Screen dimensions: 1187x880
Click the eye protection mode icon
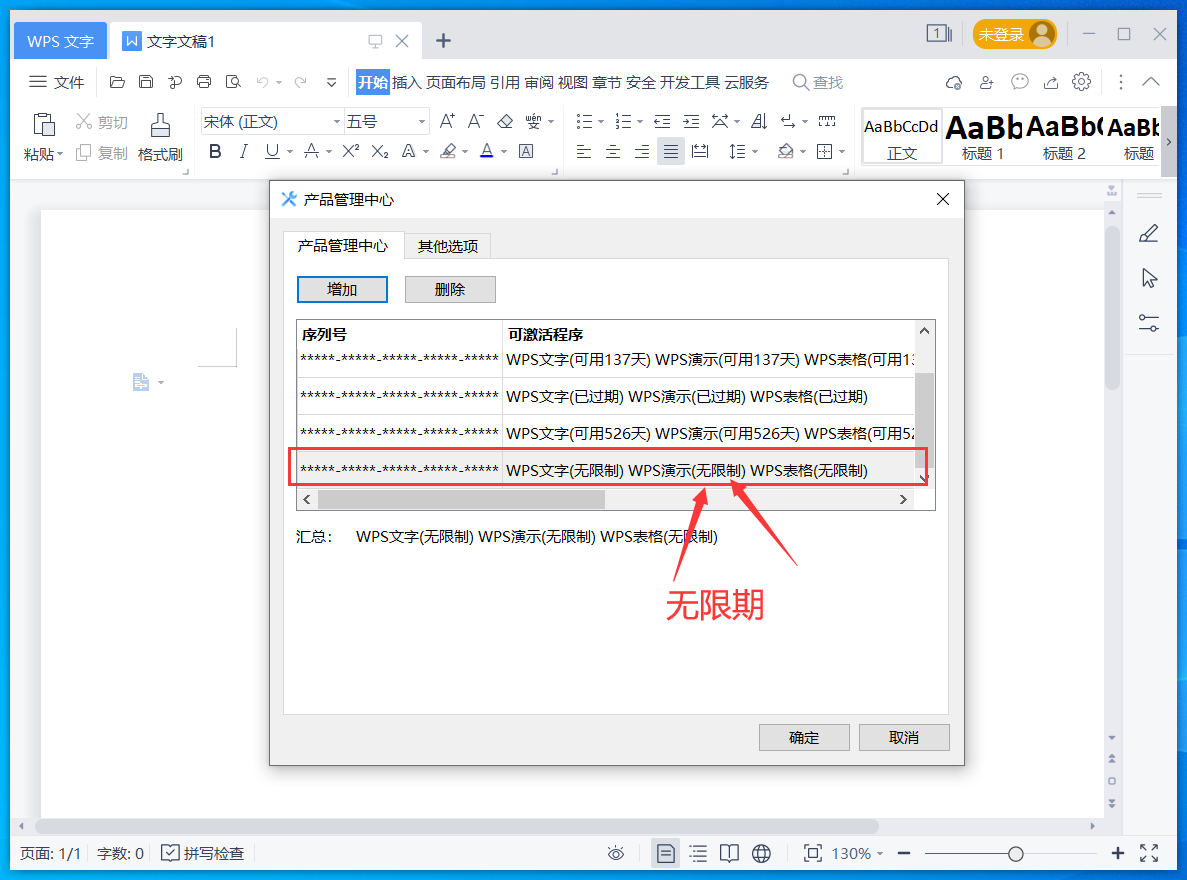pos(616,854)
